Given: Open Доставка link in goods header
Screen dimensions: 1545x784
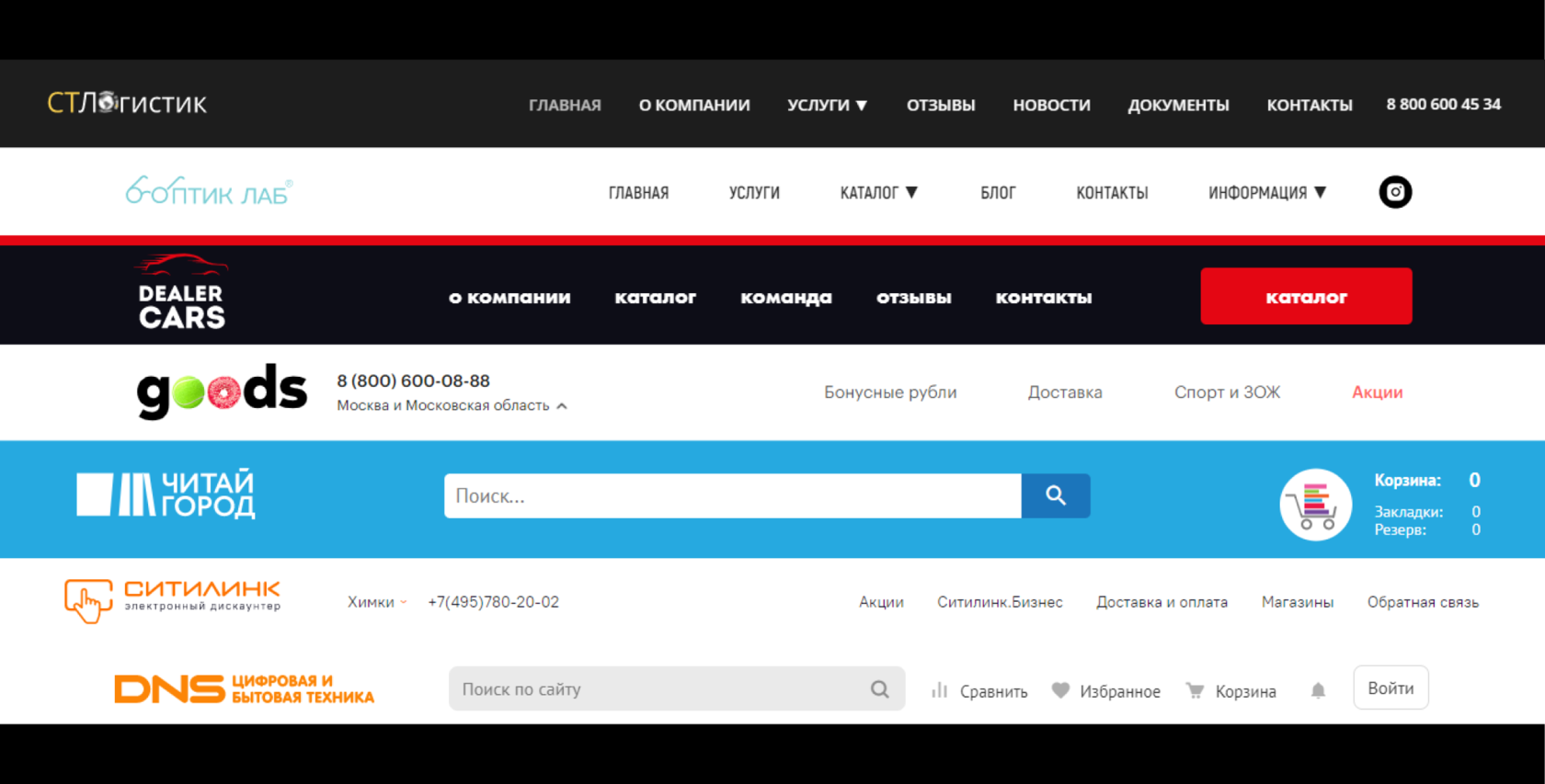Looking at the screenshot, I should pos(1065,392).
